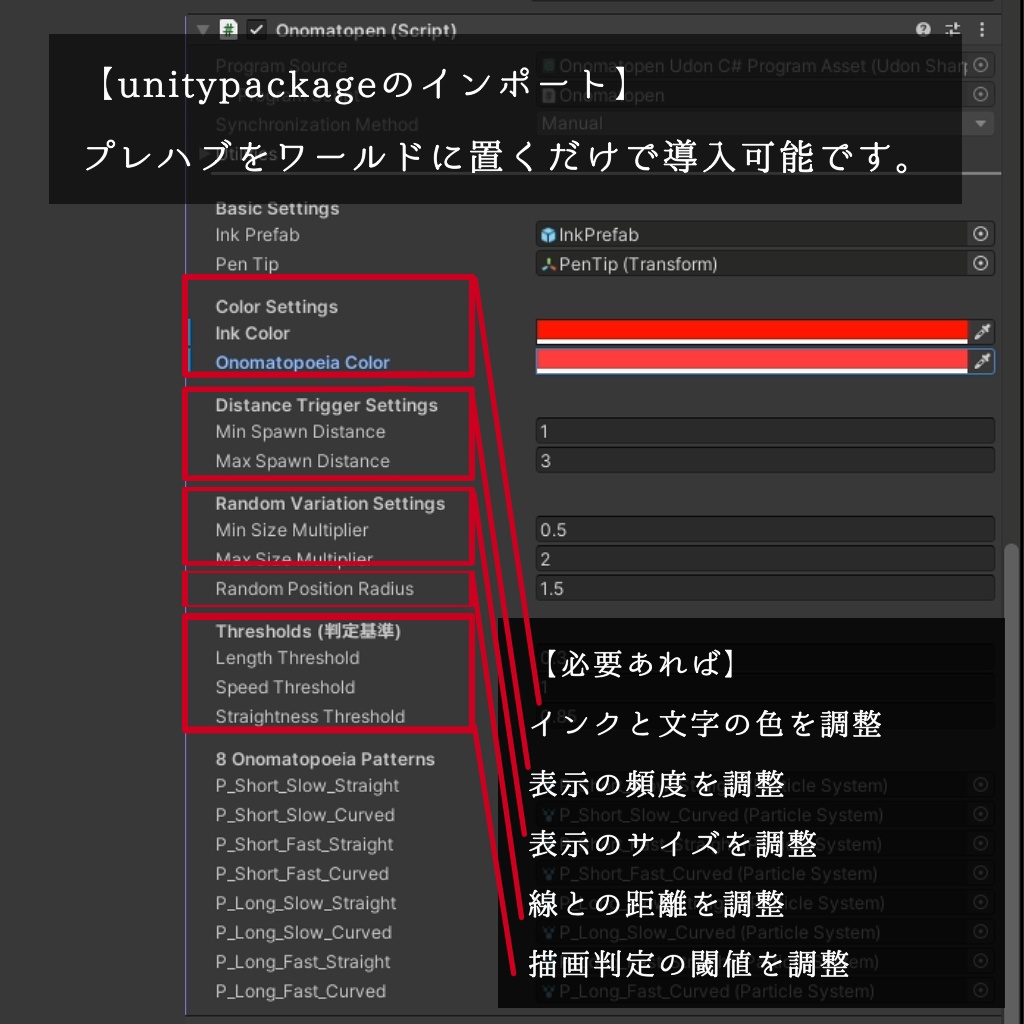
Task: Open the object picker for Pen Tip
Action: (x=981, y=264)
